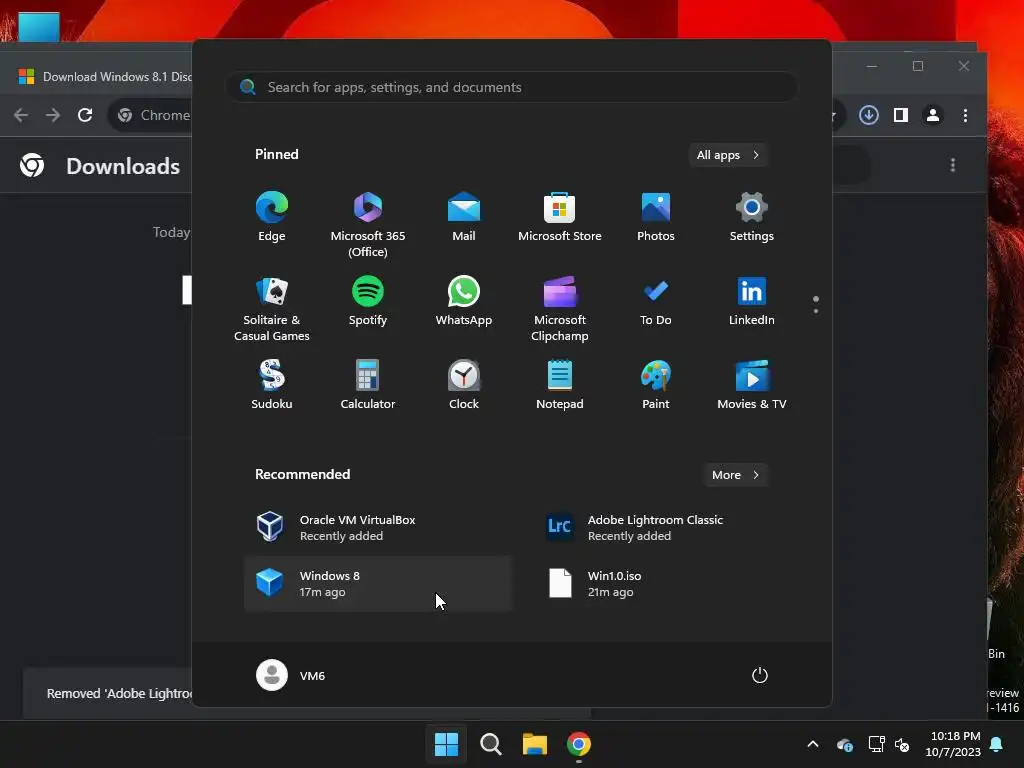Open the VM6 user account menu
The image size is (1024, 768).
pyautogui.click(x=291, y=675)
